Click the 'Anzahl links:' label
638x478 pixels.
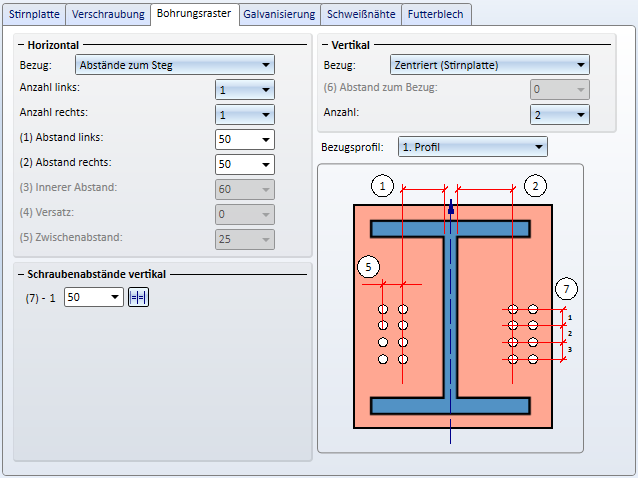(x=50, y=87)
